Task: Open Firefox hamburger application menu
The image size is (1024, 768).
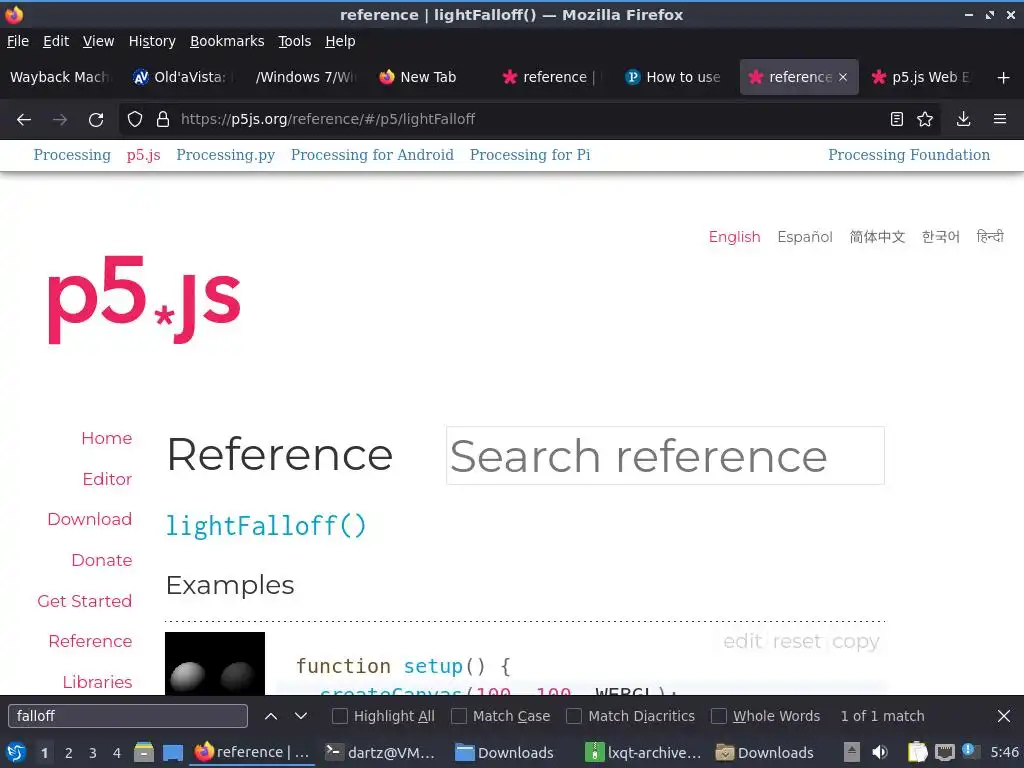Action: [x=1000, y=119]
